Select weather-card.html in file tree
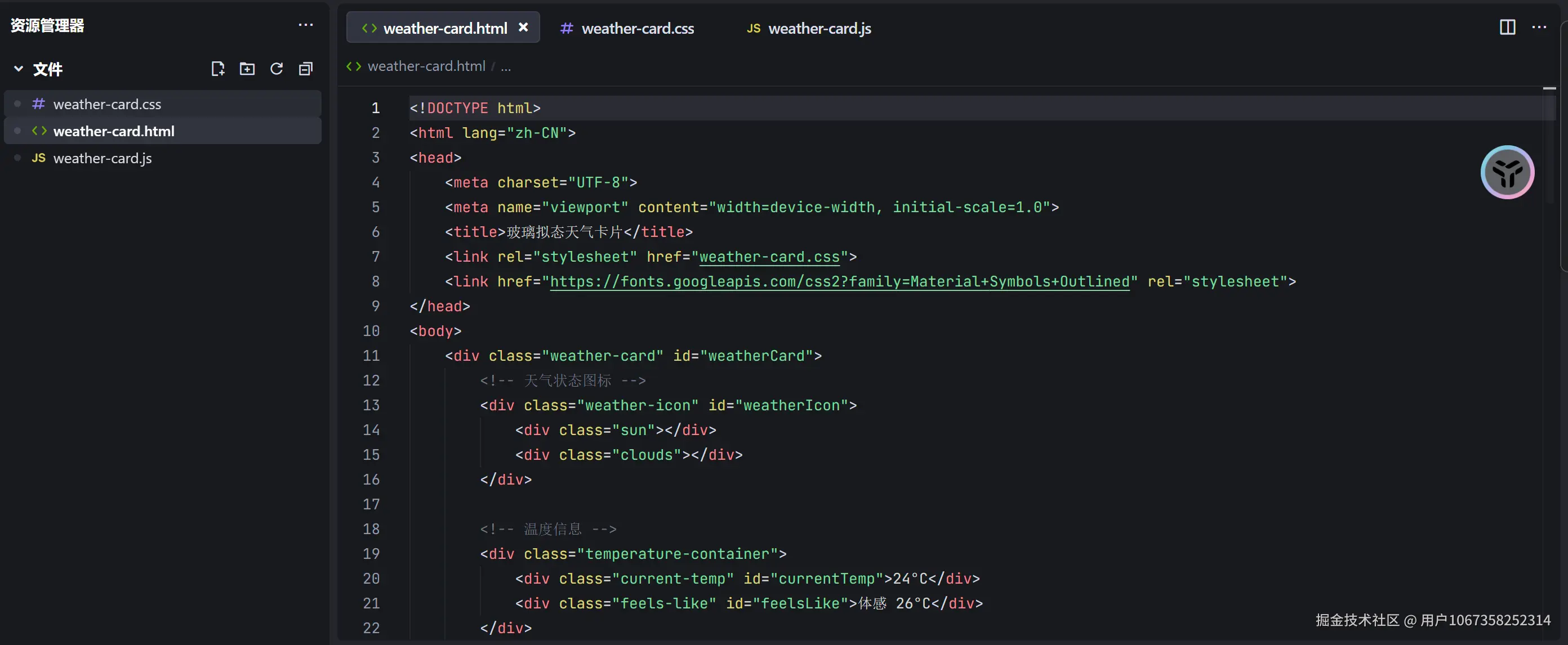Viewport: 1568px width, 645px height. [114, 132]
